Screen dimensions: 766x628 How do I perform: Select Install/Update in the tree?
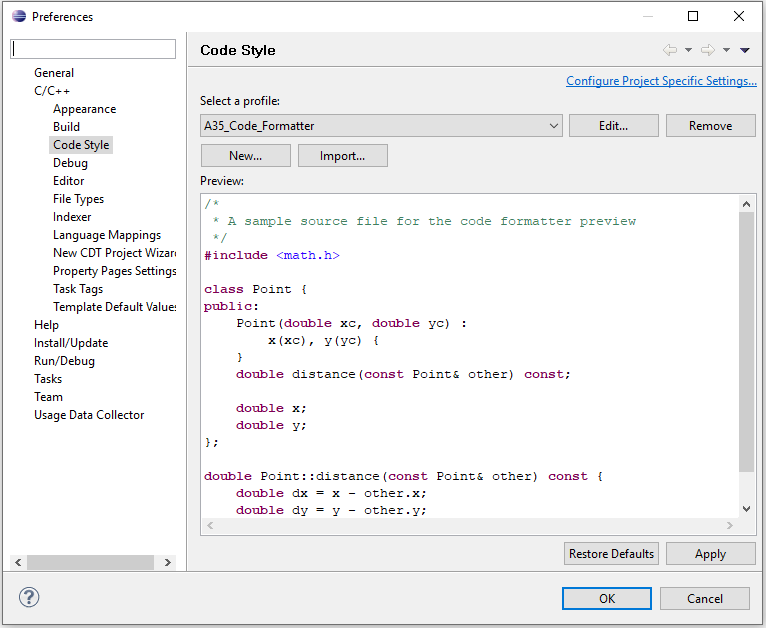(x=71, y=343)
